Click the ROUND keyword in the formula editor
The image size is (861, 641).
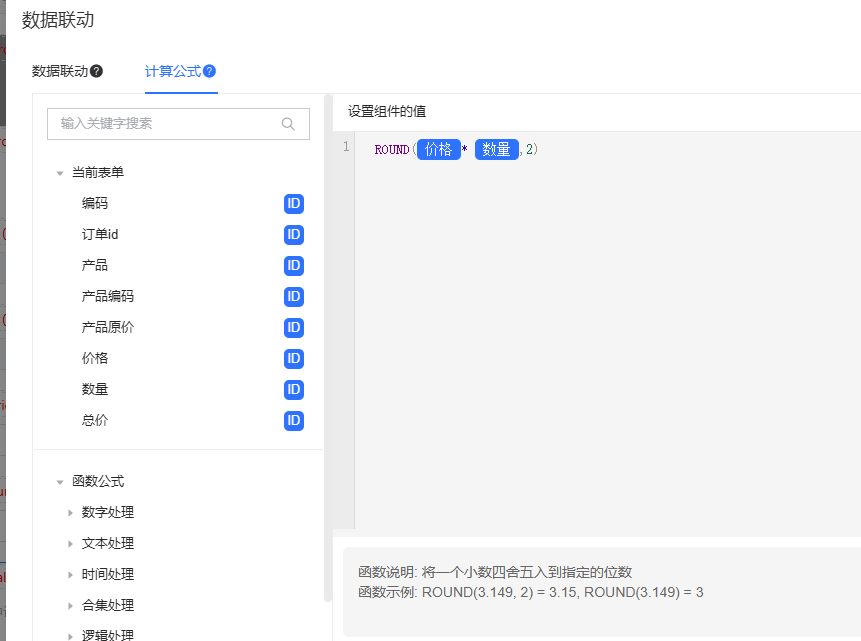tap(392, 150)
